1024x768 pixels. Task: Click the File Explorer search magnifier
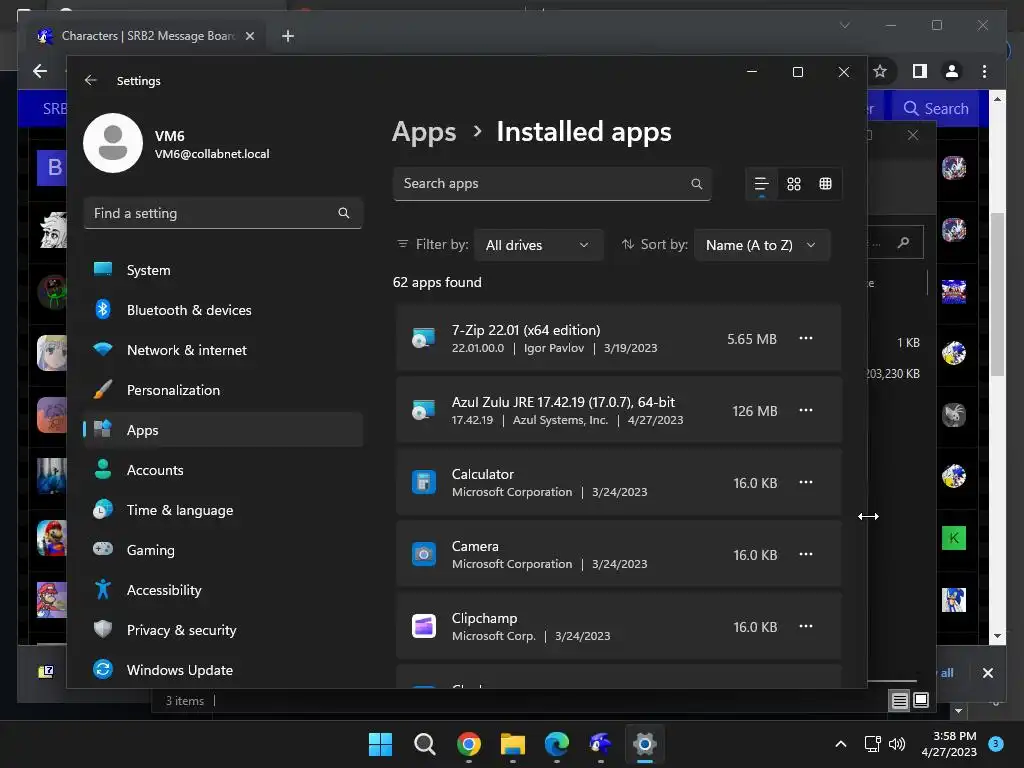coord(904,243)
